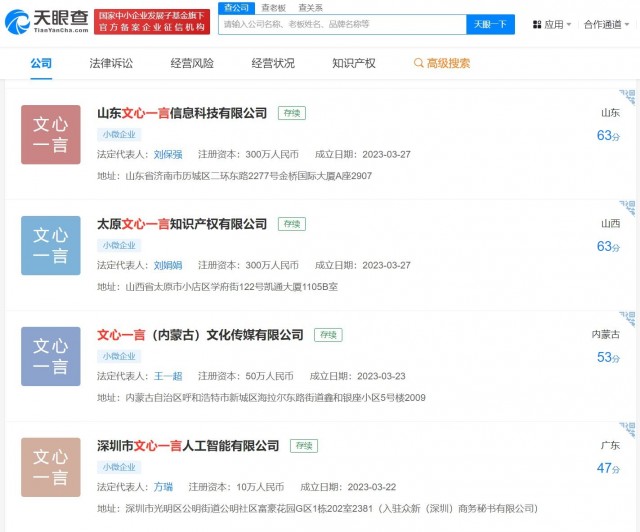Open 高级搜索 advanced search
The width and height of the screenshot is (640, 532).
(x=442, y=63)
